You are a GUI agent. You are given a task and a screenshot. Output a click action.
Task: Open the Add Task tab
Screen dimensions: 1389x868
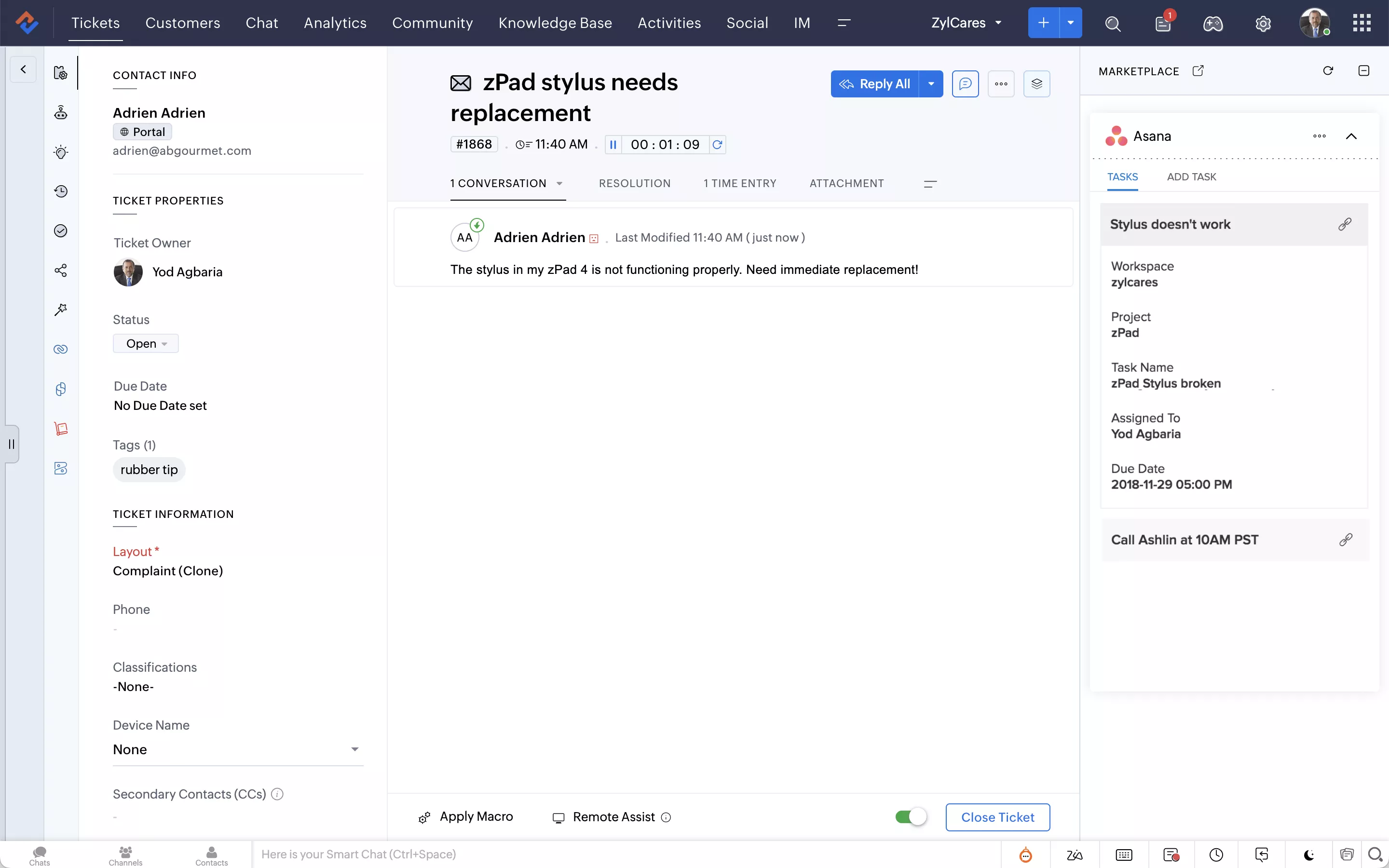pyautogui.click(x=1191, y=177)
